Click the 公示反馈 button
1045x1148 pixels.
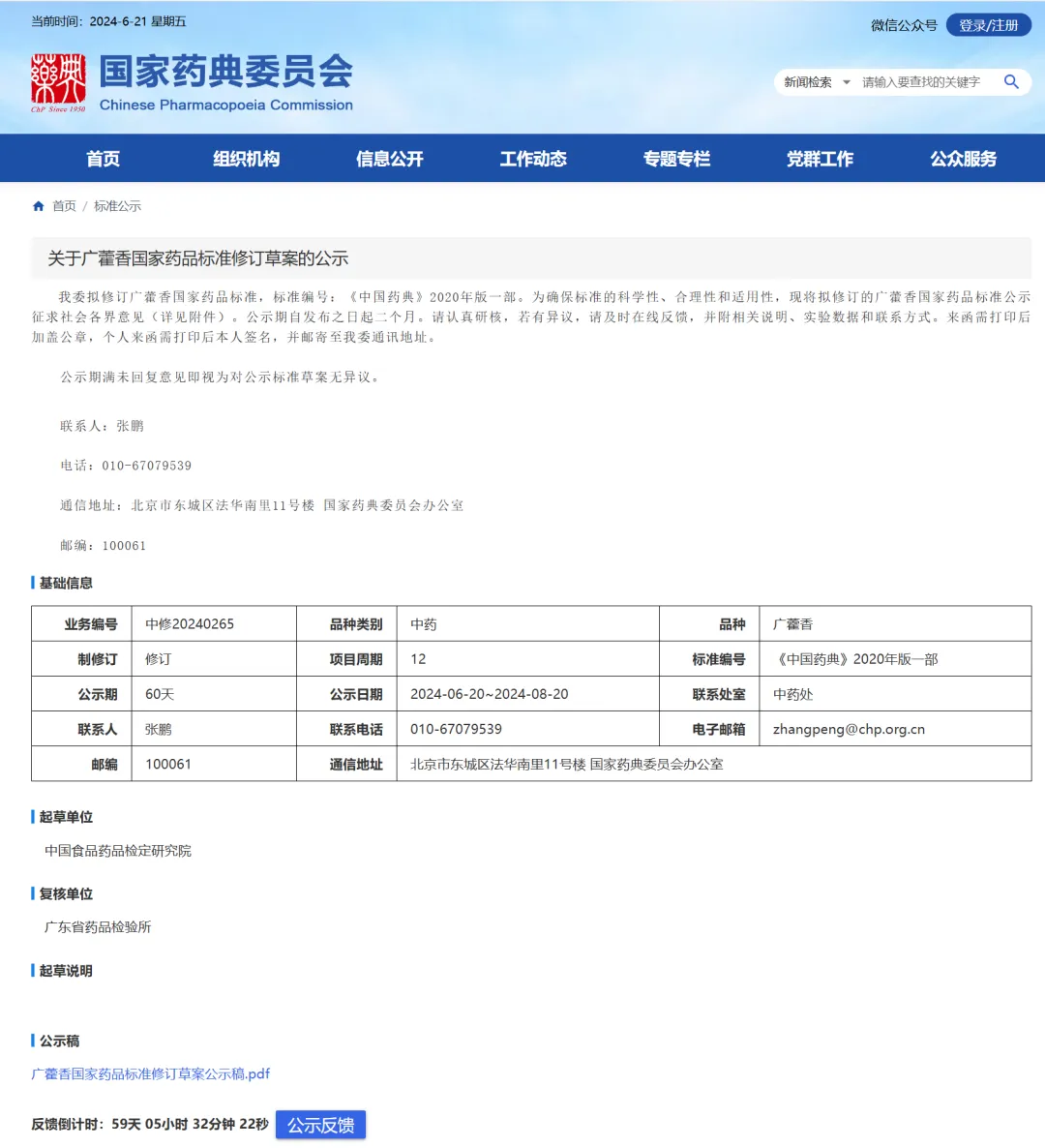[x=320, y=1125]
